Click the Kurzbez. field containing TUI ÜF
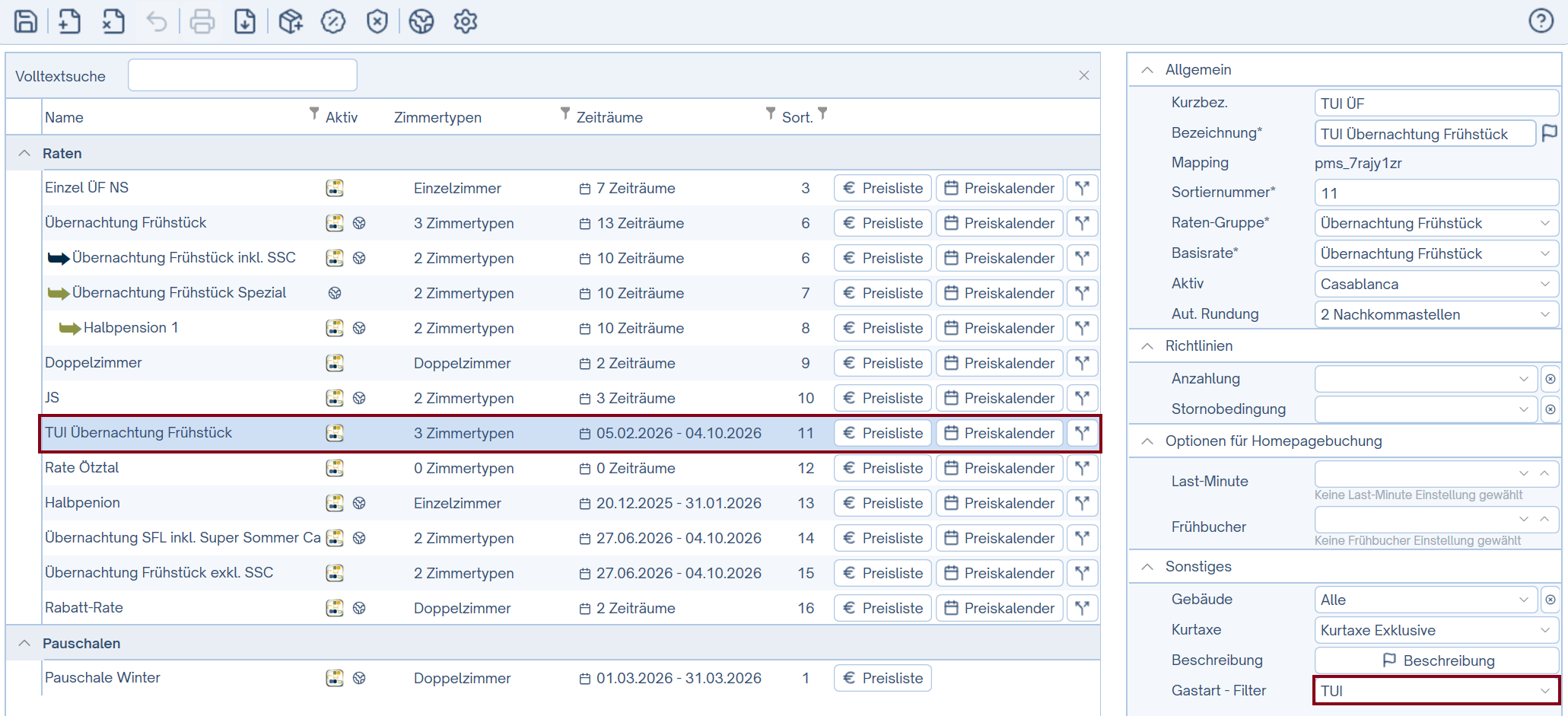 [1436, 103]
